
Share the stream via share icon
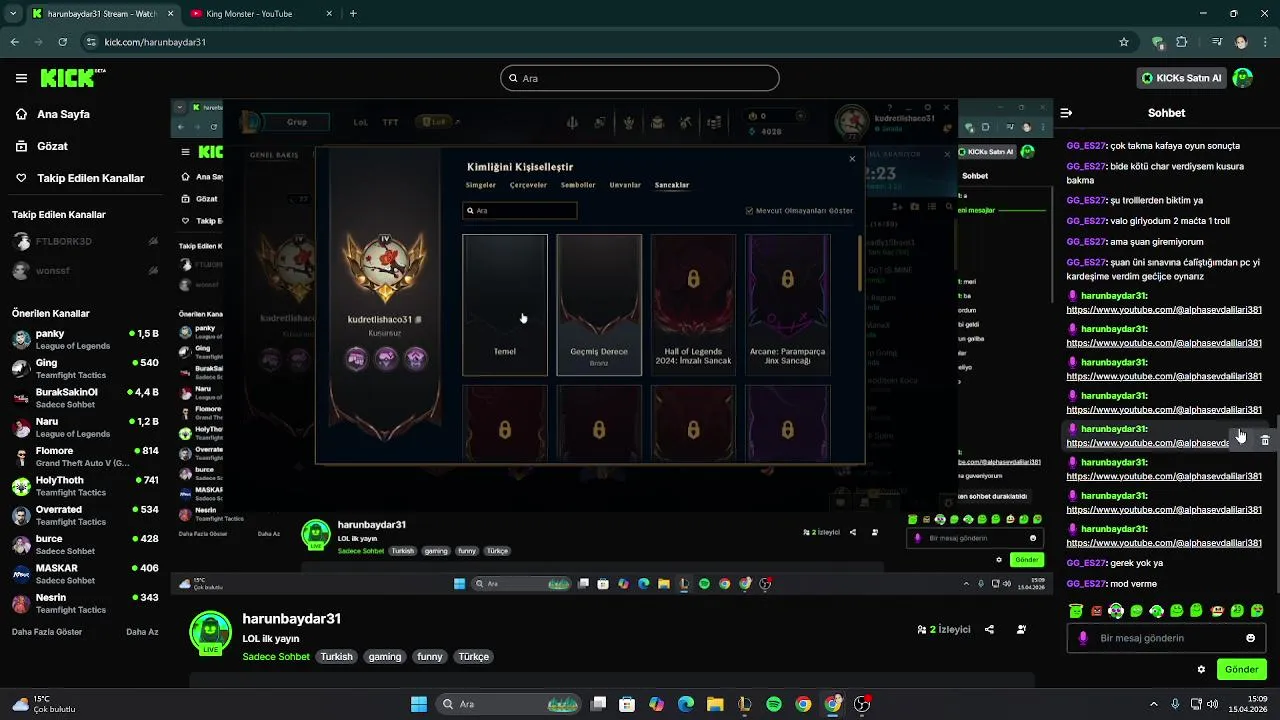click(989, 629)
